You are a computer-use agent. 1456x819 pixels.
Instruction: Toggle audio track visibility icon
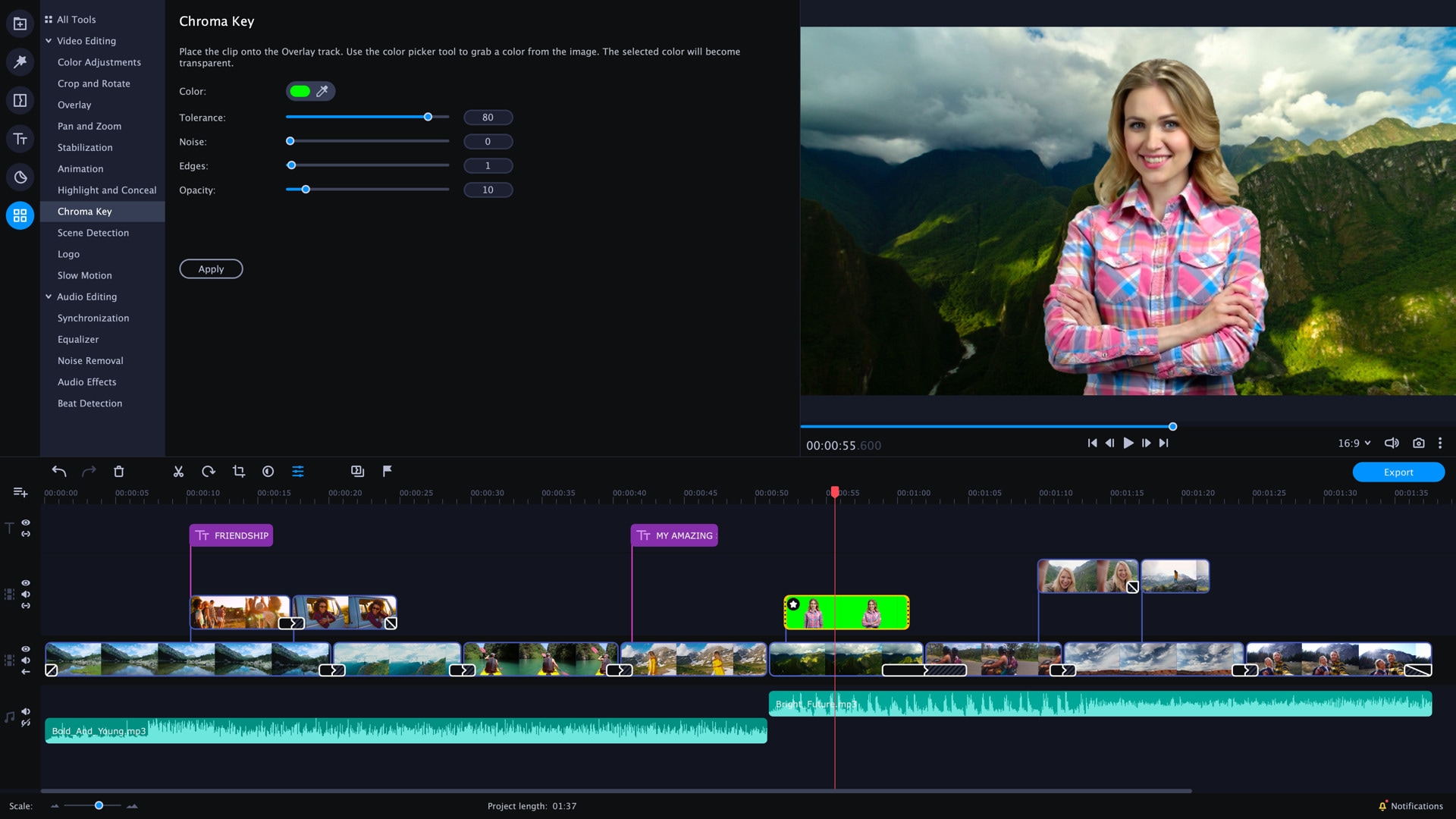(26, 711)
